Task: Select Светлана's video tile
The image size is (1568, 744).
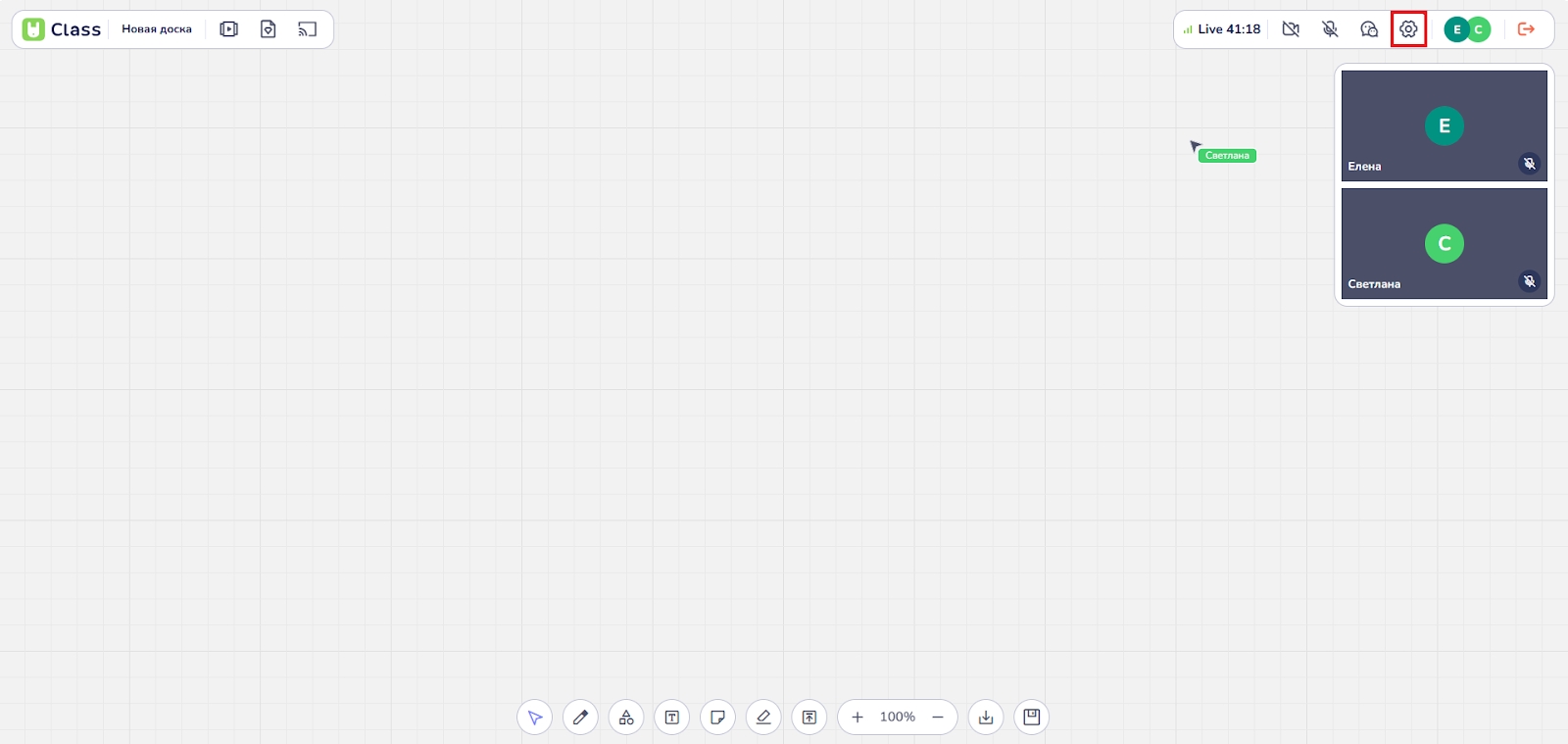Action: [x=1444, y=243]
